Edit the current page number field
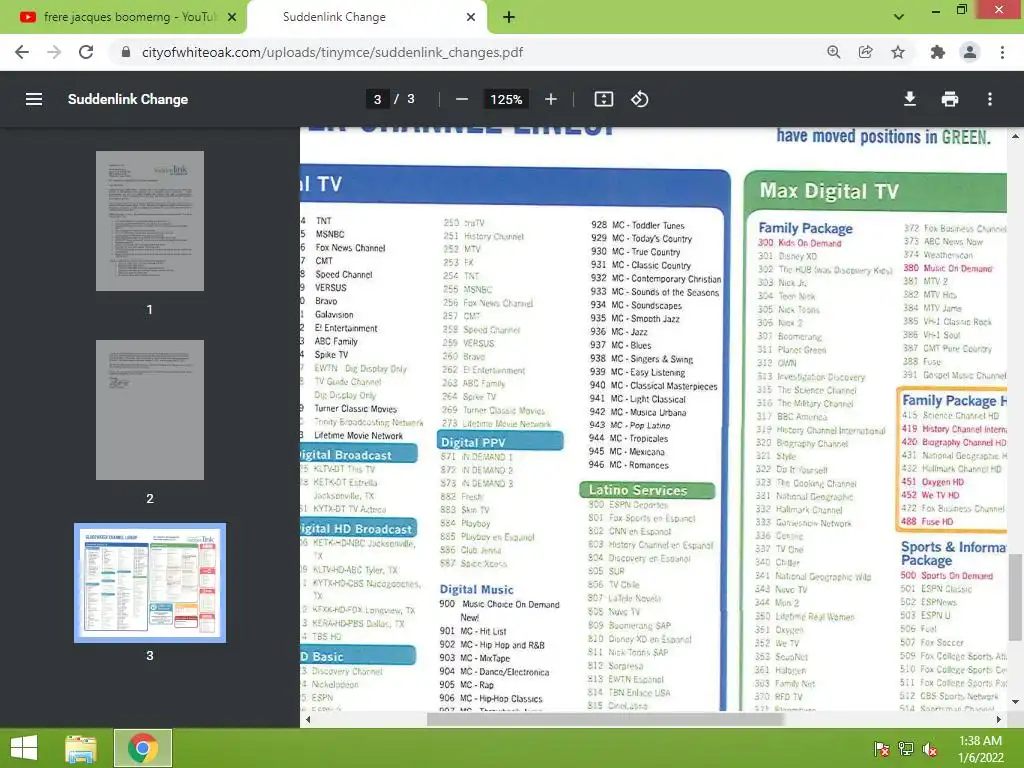 point(377,99)
